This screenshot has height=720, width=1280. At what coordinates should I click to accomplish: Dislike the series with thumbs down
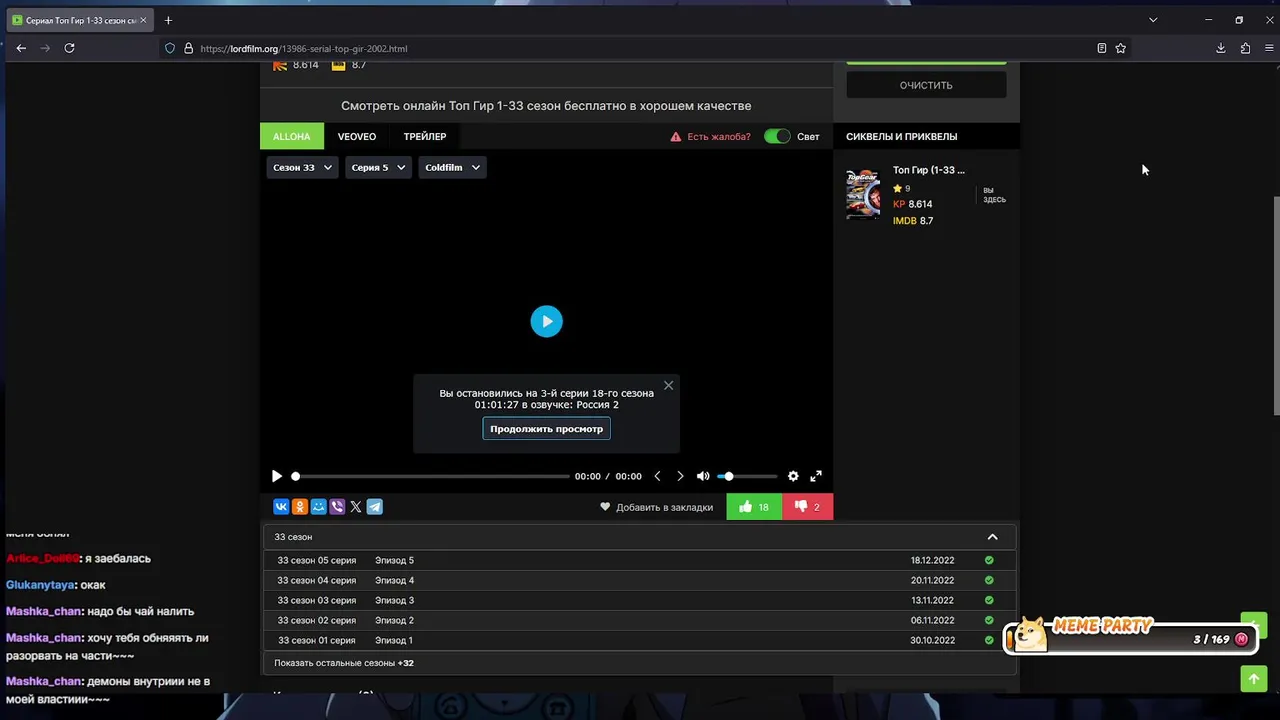coord(808,507)
